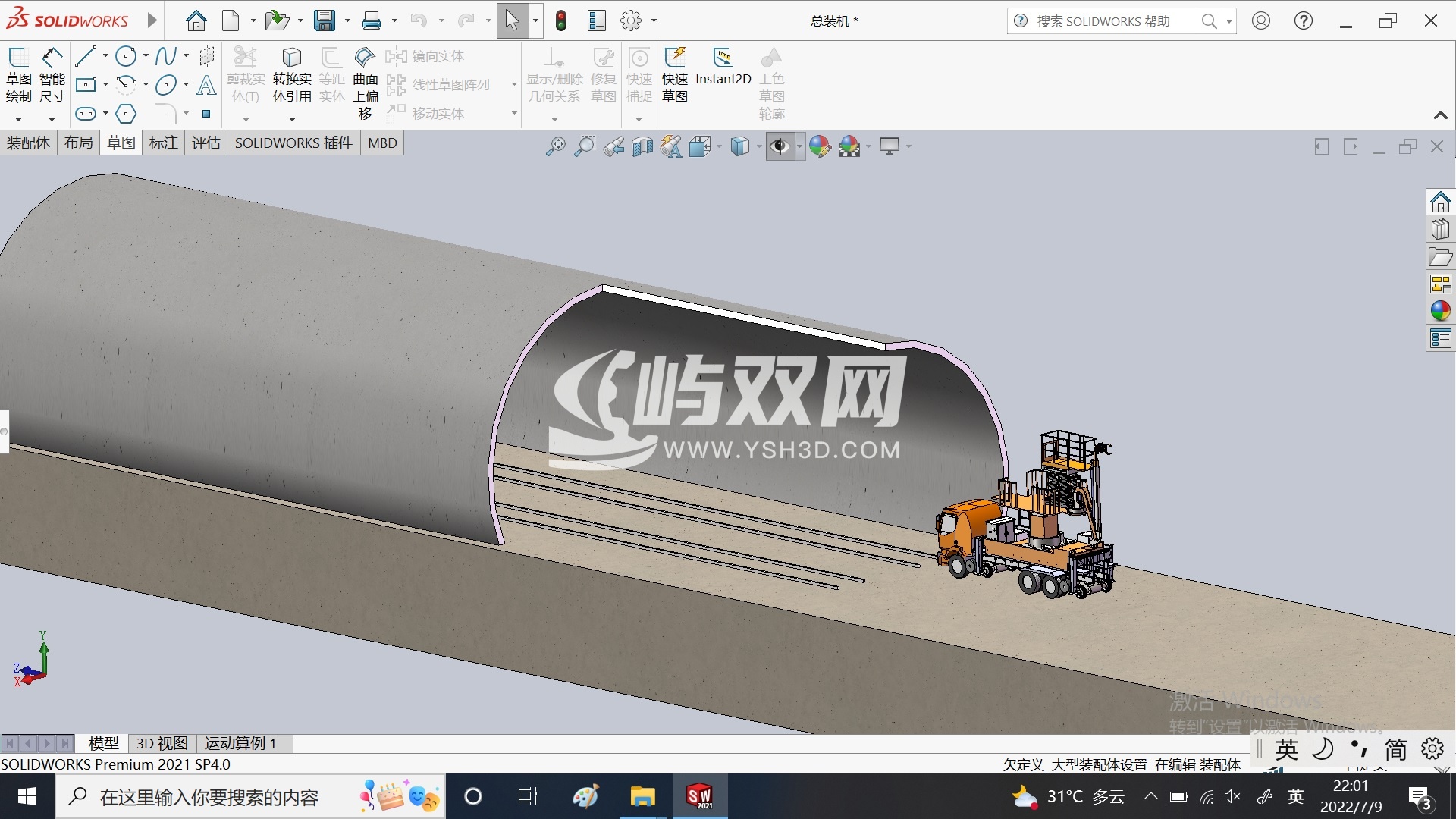Viewport: 1456px width, 819px height.
Task: Click Zoom to Fit in view toolbar
Action: [555, 146]
